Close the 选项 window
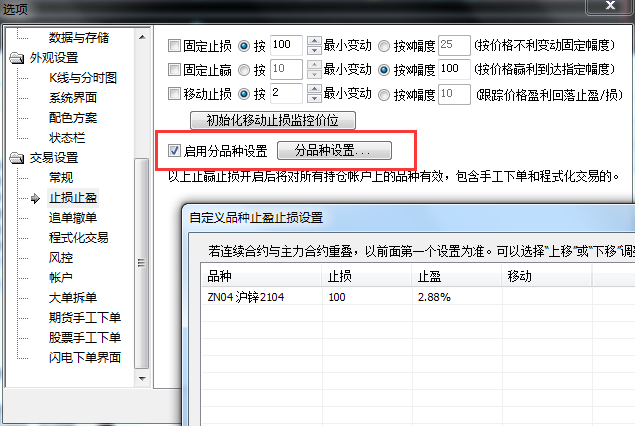Viewport: 635px width, 426px height. pos(610,6)
